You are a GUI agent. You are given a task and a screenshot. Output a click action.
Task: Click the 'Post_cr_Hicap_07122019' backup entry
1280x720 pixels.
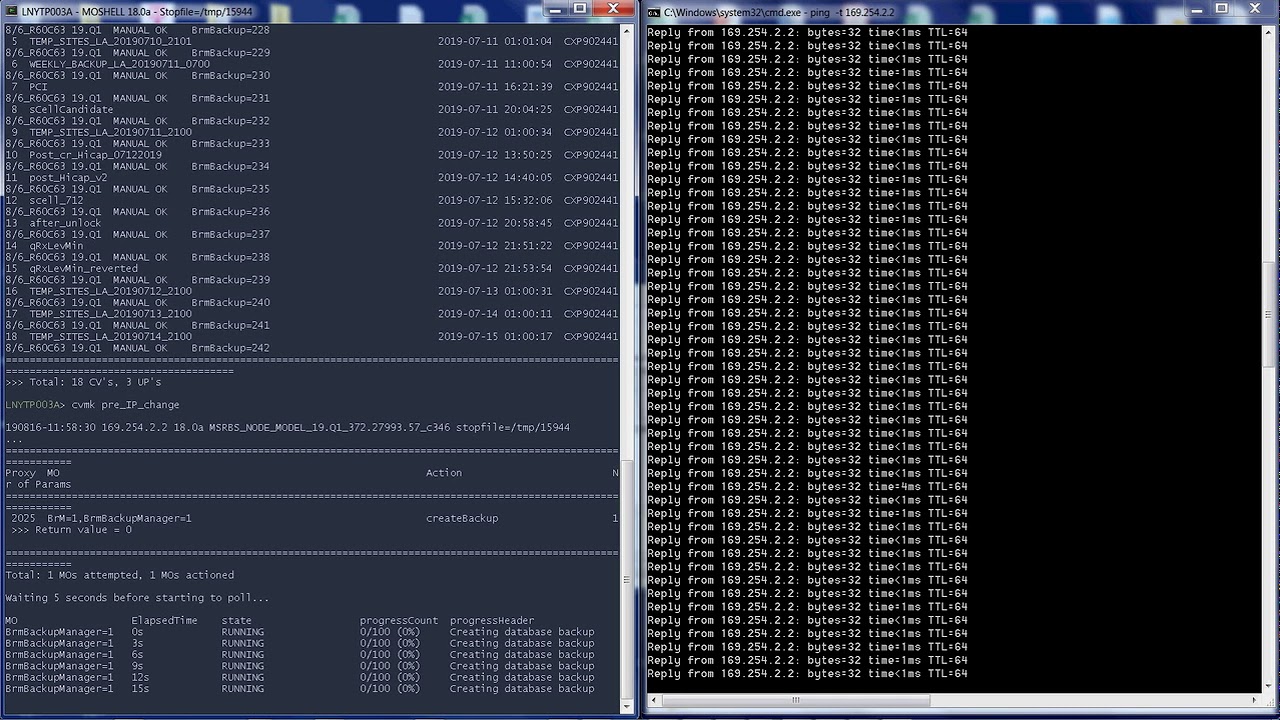pyautogui.click(x=95, y=155)
